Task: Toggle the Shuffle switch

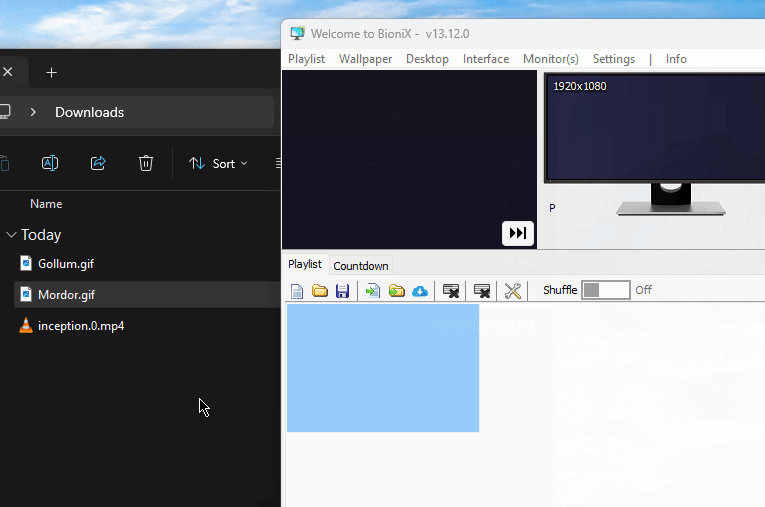Action: (605, 290)
